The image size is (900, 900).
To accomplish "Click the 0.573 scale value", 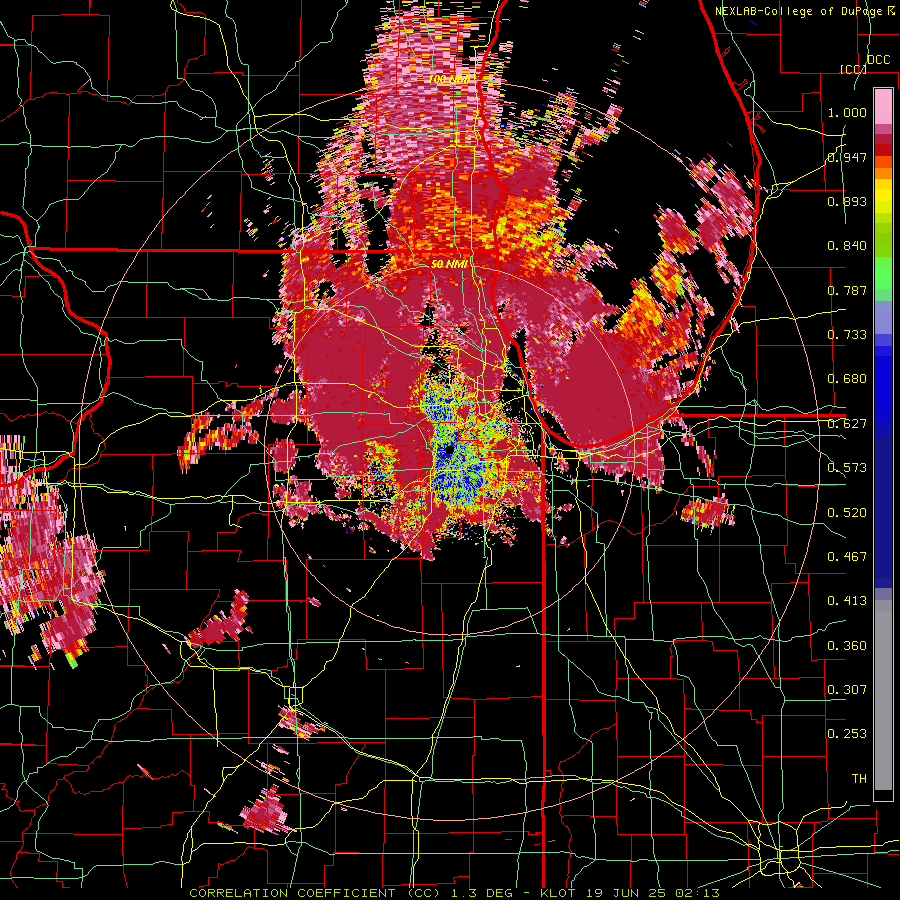I will point(847,468).
